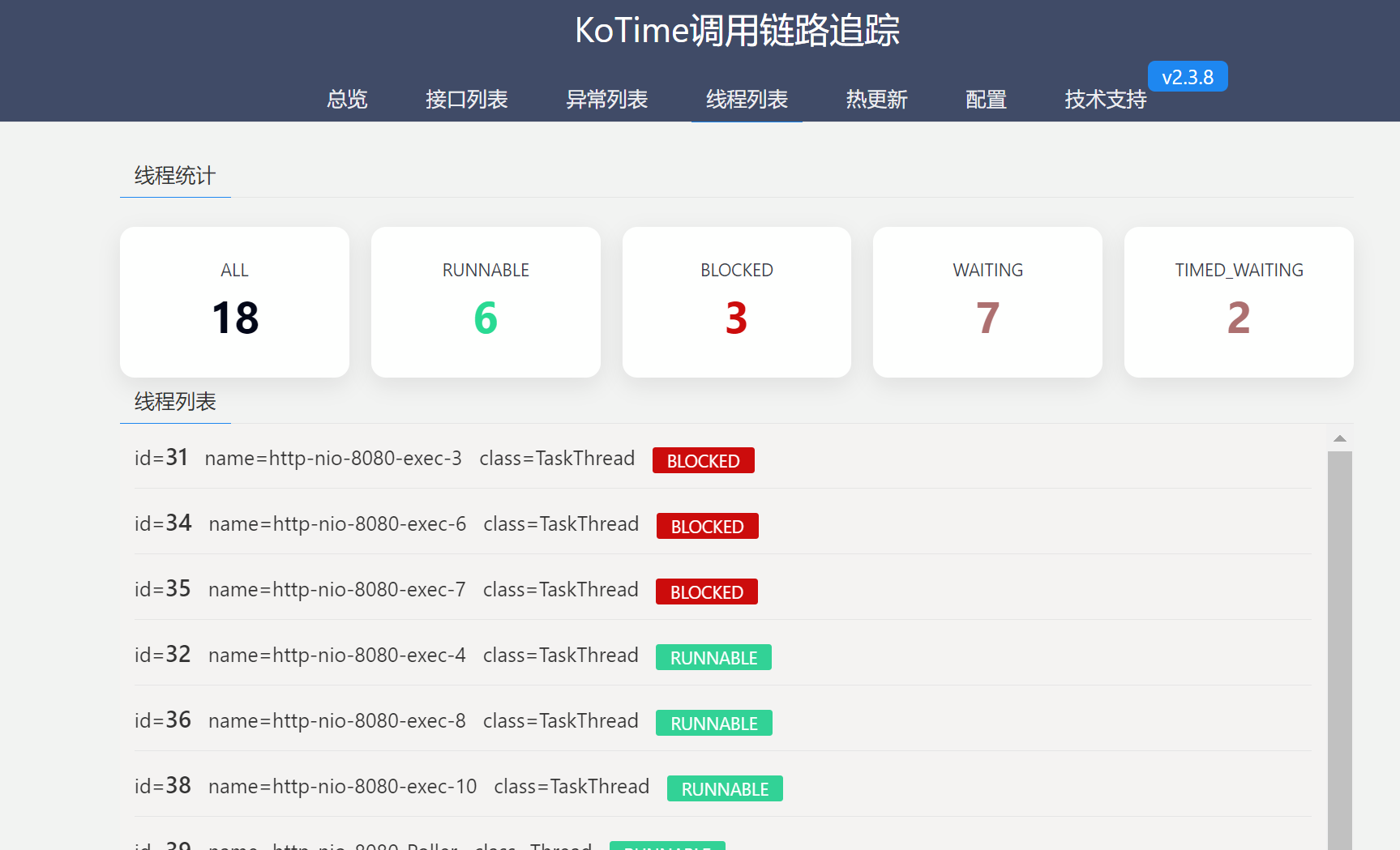Open thread http-nio-8080-exec-7 details
Image resolution: width=1400 pixels, height=850 pixels.
[336, 590]
